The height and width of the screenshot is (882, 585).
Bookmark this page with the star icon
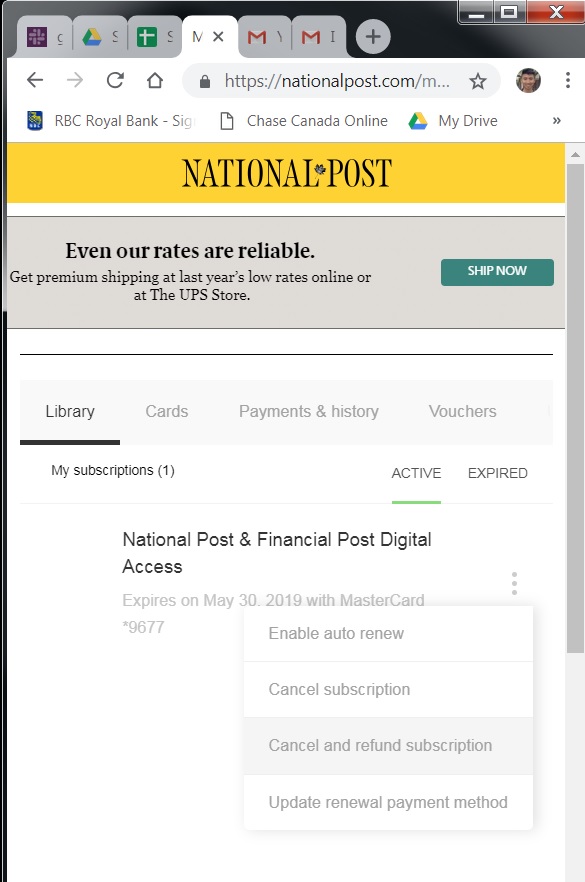(478, 81)
